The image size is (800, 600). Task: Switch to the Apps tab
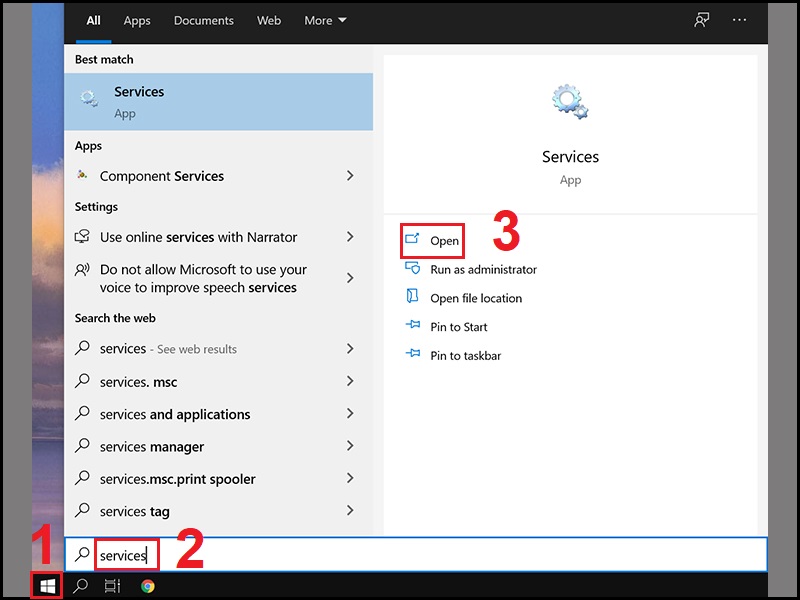137,20
